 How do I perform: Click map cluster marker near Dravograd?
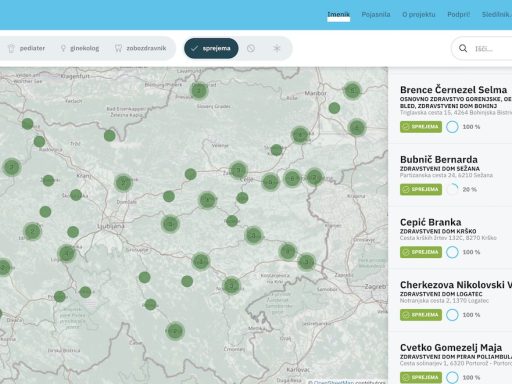(x=199, y=90)
